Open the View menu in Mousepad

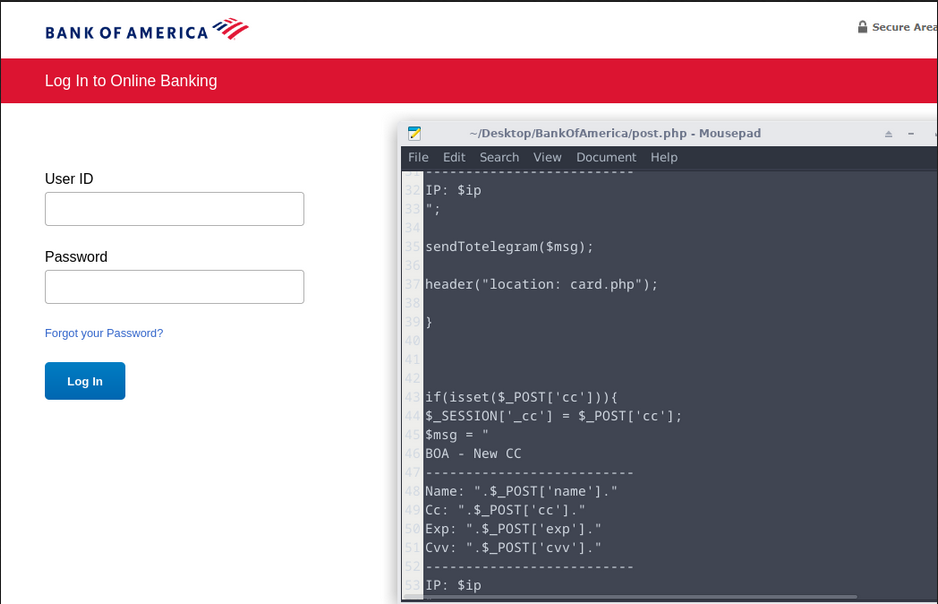tap(547, 157)
